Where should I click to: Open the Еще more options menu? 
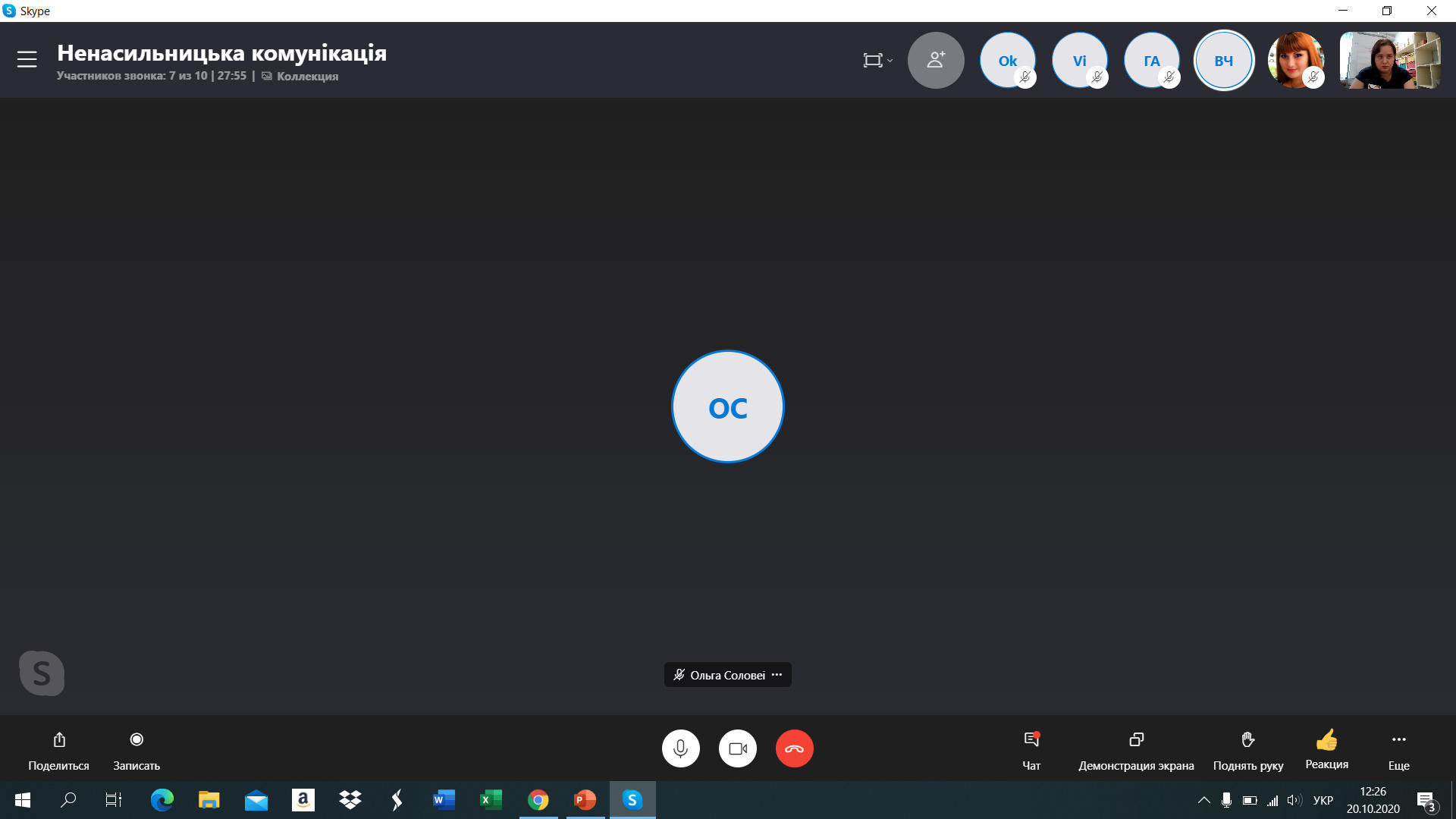(1398, 739)
